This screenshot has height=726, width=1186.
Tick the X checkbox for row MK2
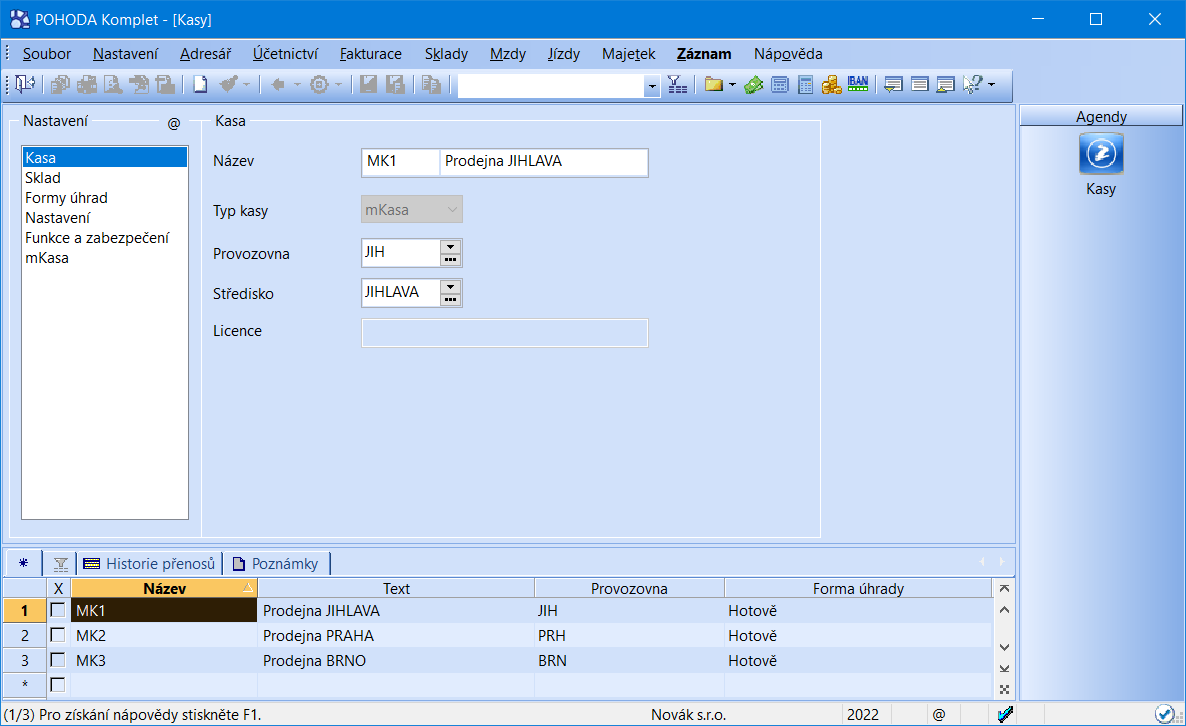point(57,634)
